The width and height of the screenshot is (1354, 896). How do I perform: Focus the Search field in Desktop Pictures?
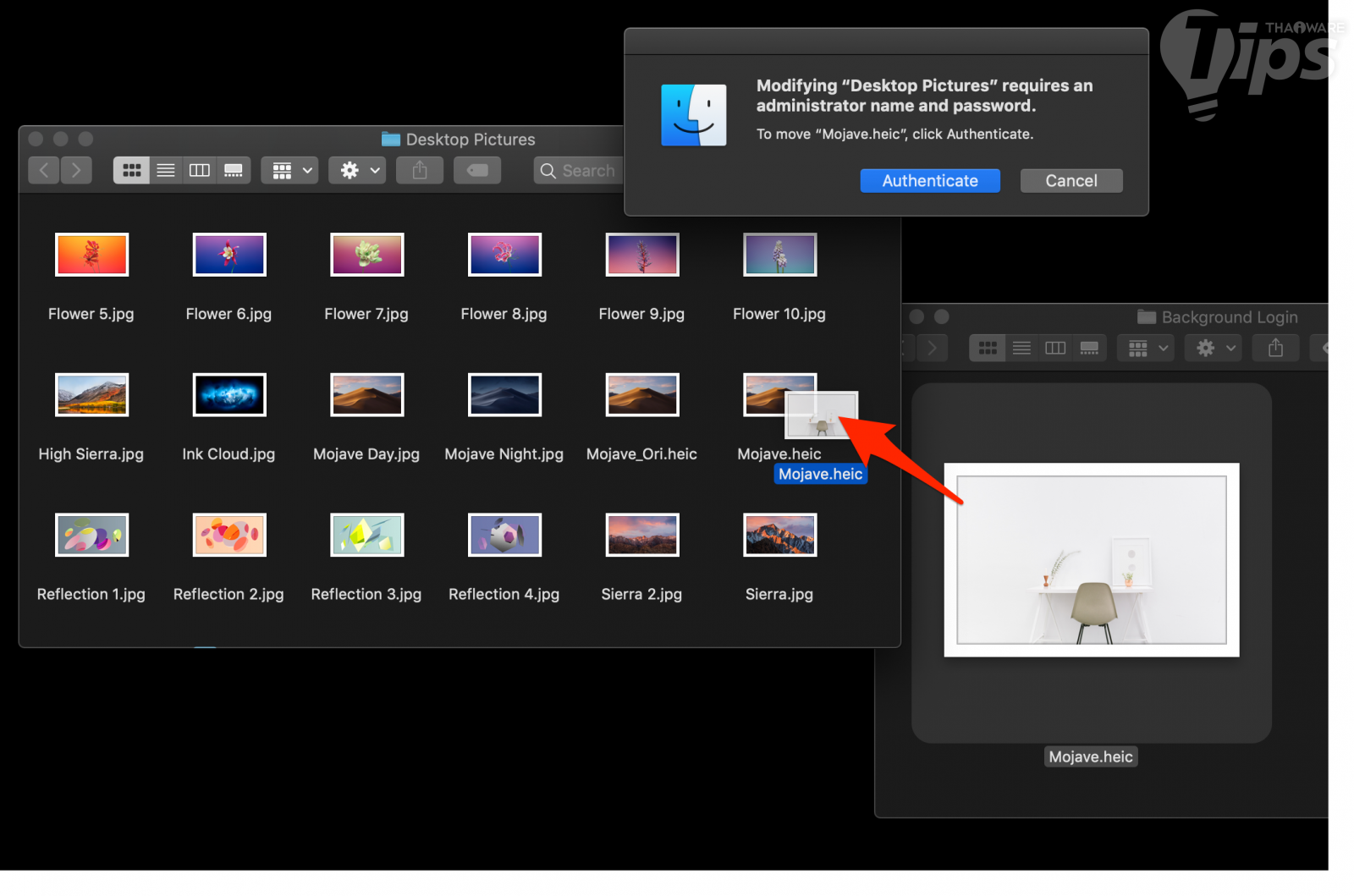coord(579,170)
